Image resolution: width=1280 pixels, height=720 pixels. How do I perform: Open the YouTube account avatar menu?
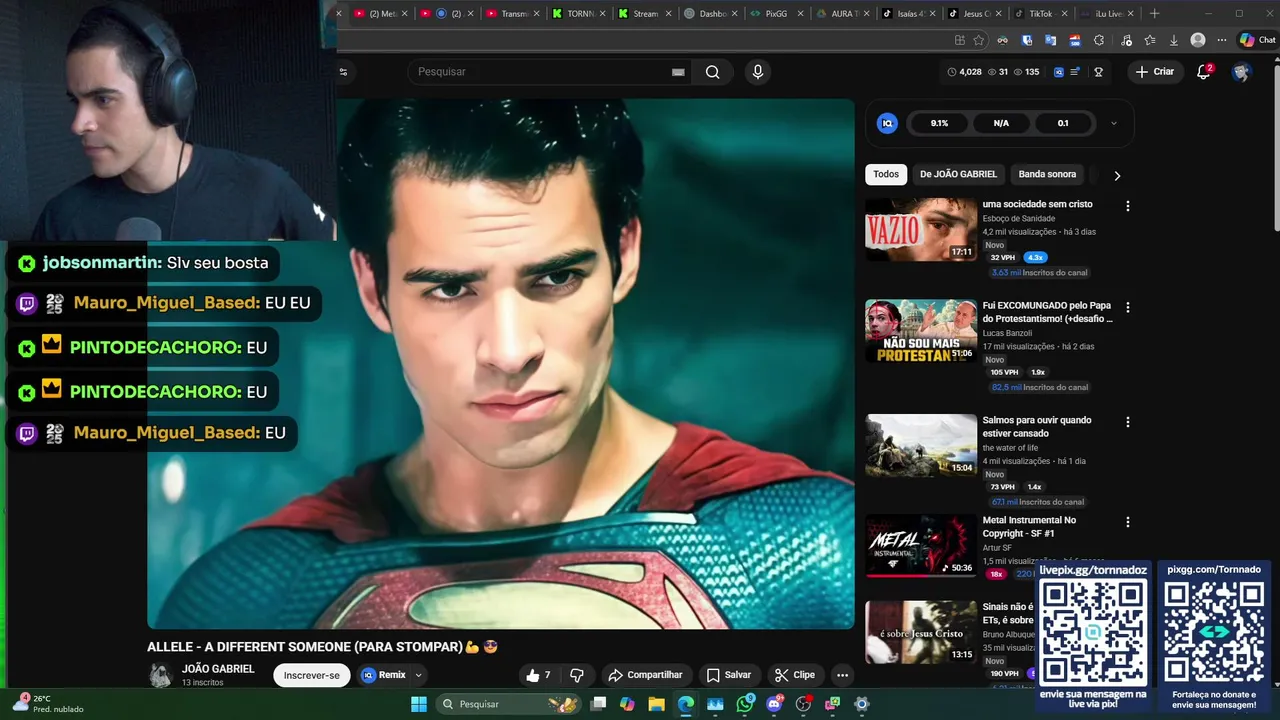pyautogui.click(x=1241, y=72)
